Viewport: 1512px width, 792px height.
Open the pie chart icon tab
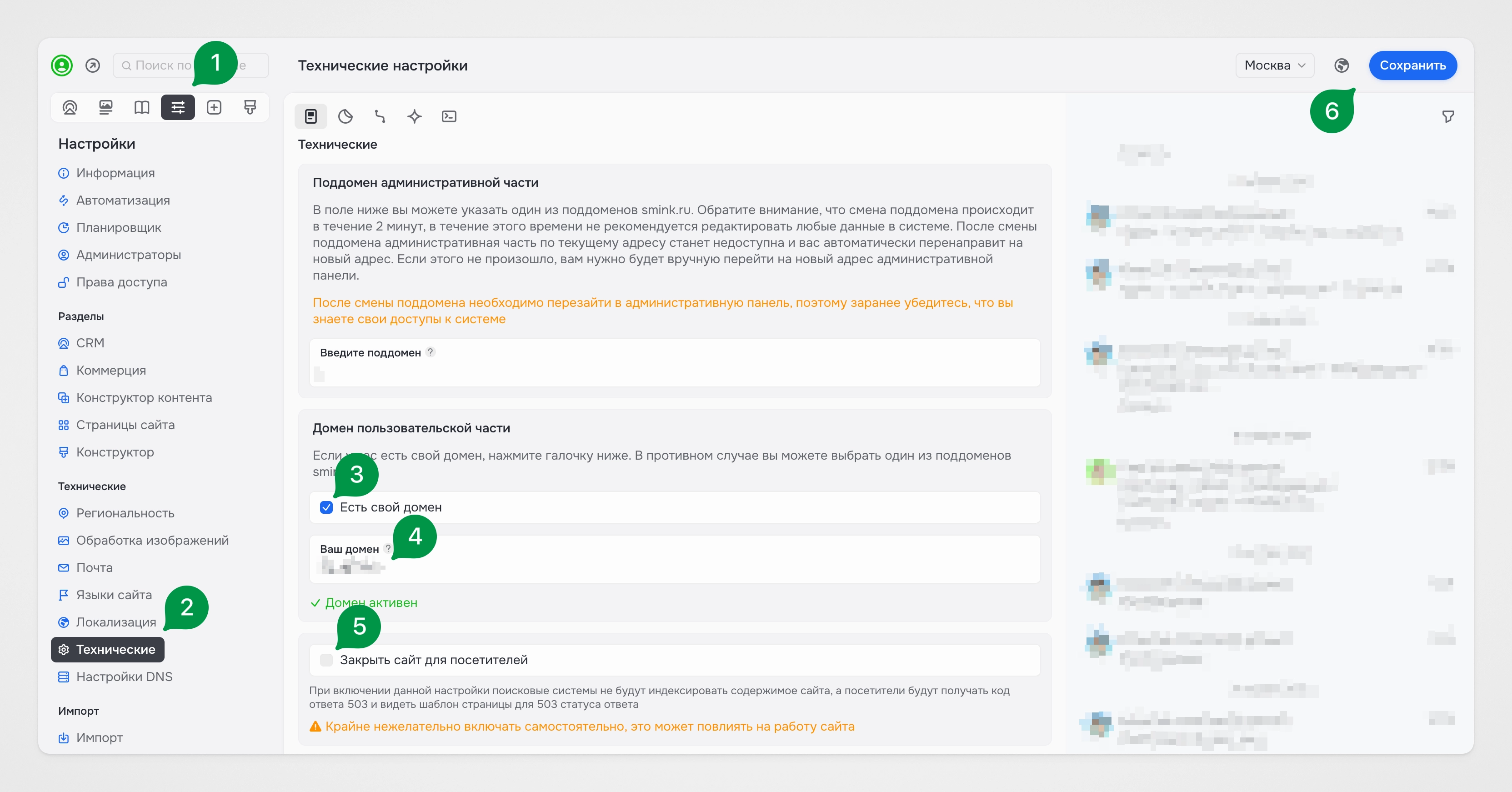345,116
